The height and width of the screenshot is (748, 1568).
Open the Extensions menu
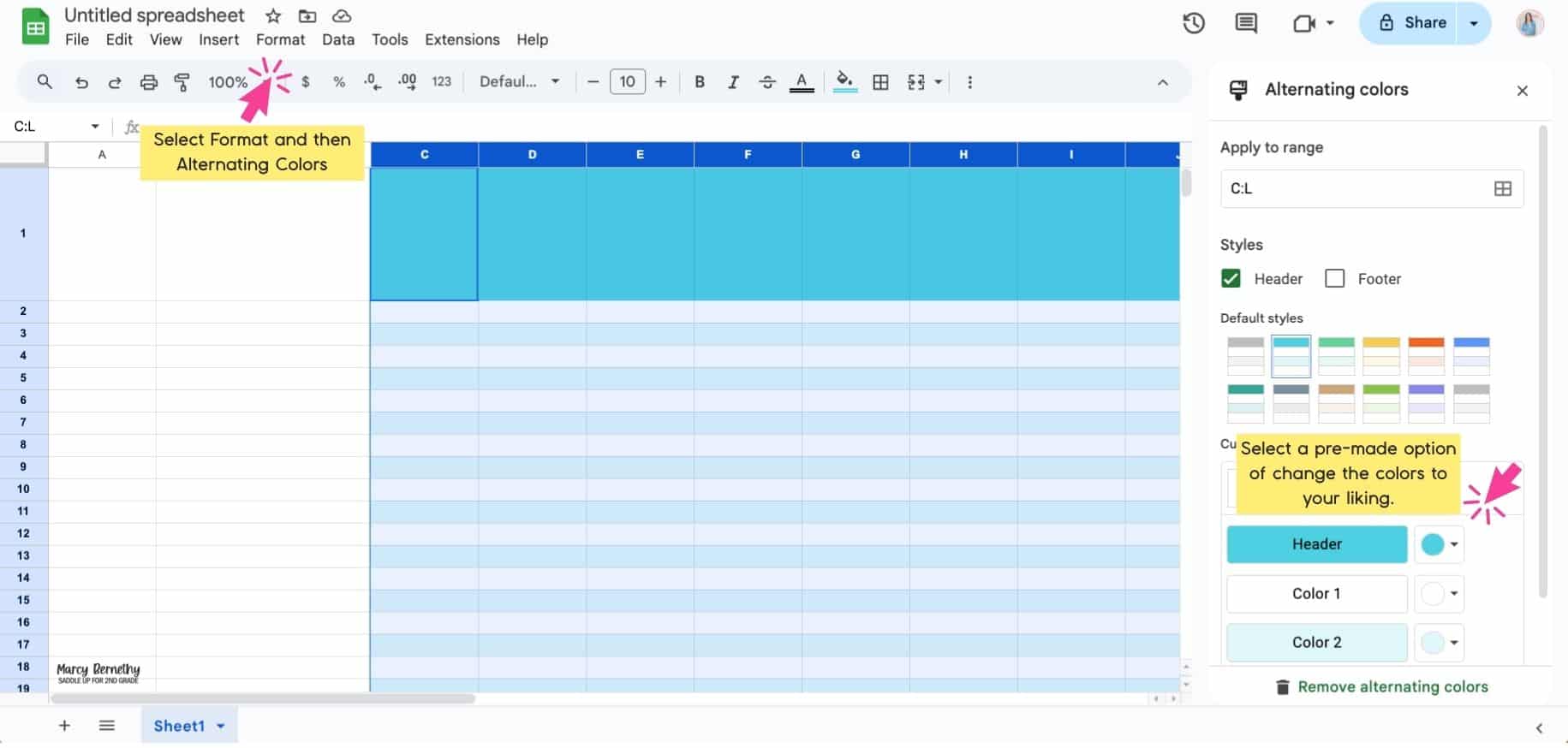[462, 39]
